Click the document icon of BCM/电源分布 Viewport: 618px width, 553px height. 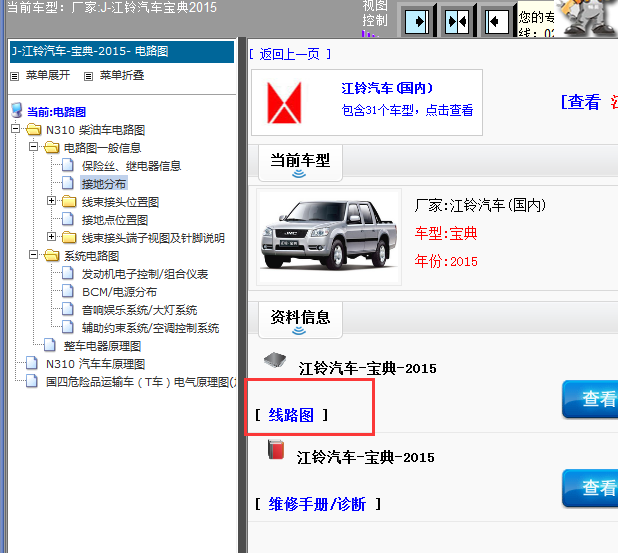pyautogui.click(x=67, y=291)
